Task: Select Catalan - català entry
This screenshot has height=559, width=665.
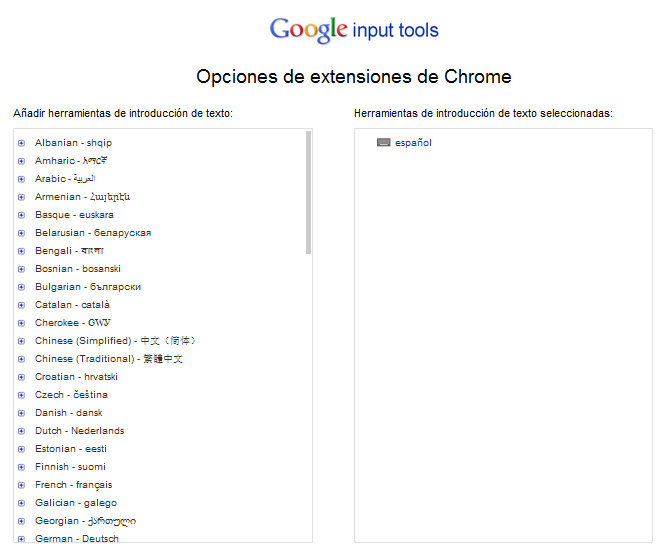Action: click(72, 305)
